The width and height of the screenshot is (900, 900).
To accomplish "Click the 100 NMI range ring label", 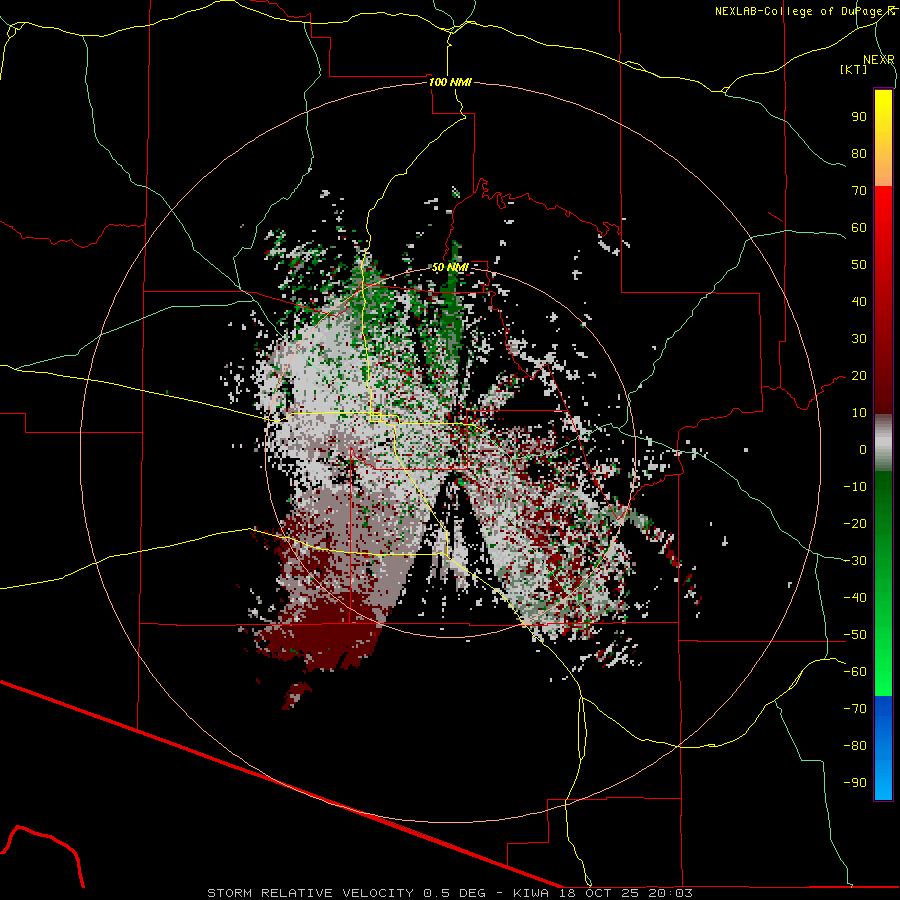I will pos(450,82).
